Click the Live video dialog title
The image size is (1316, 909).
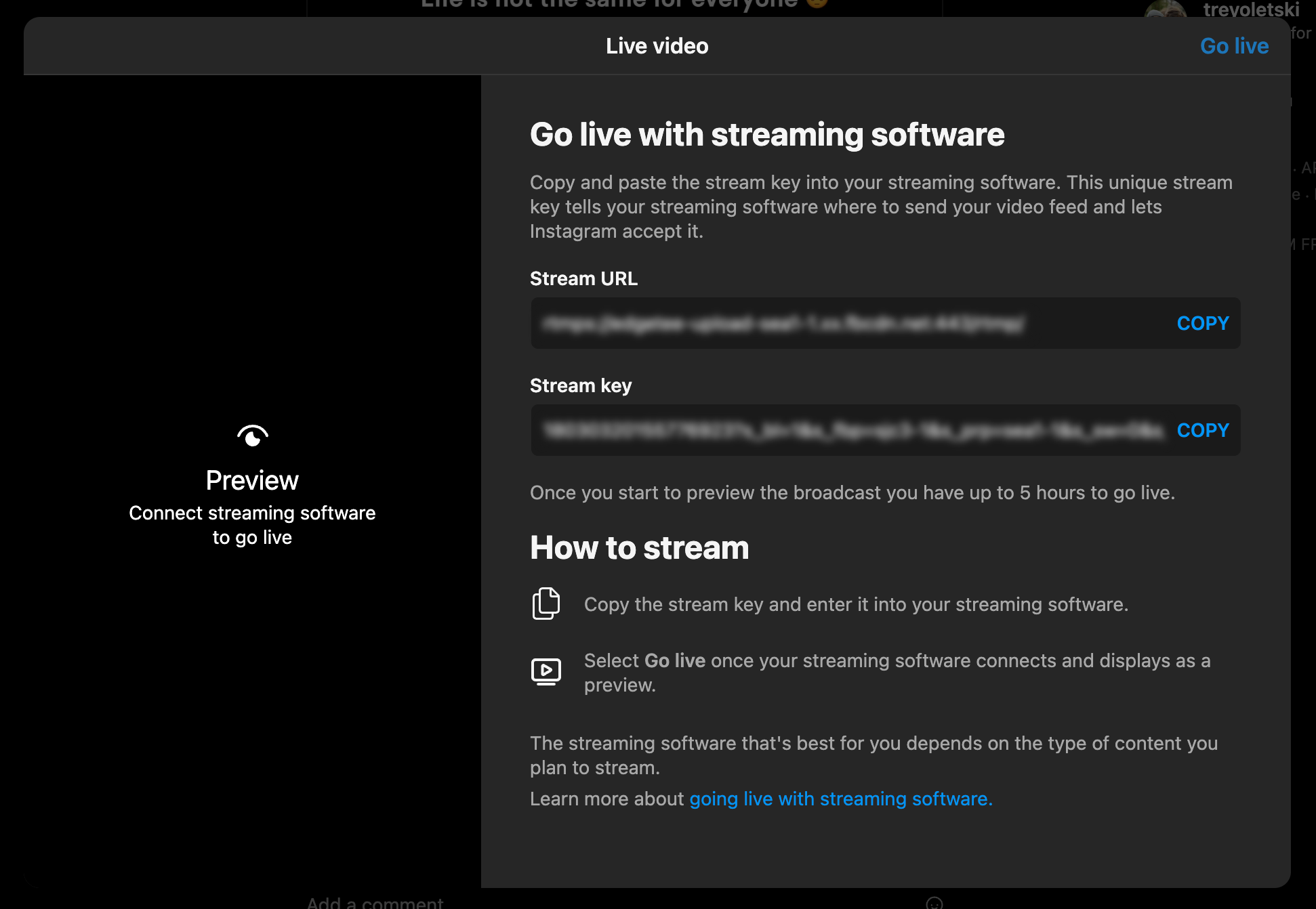(x=657, y=46)
